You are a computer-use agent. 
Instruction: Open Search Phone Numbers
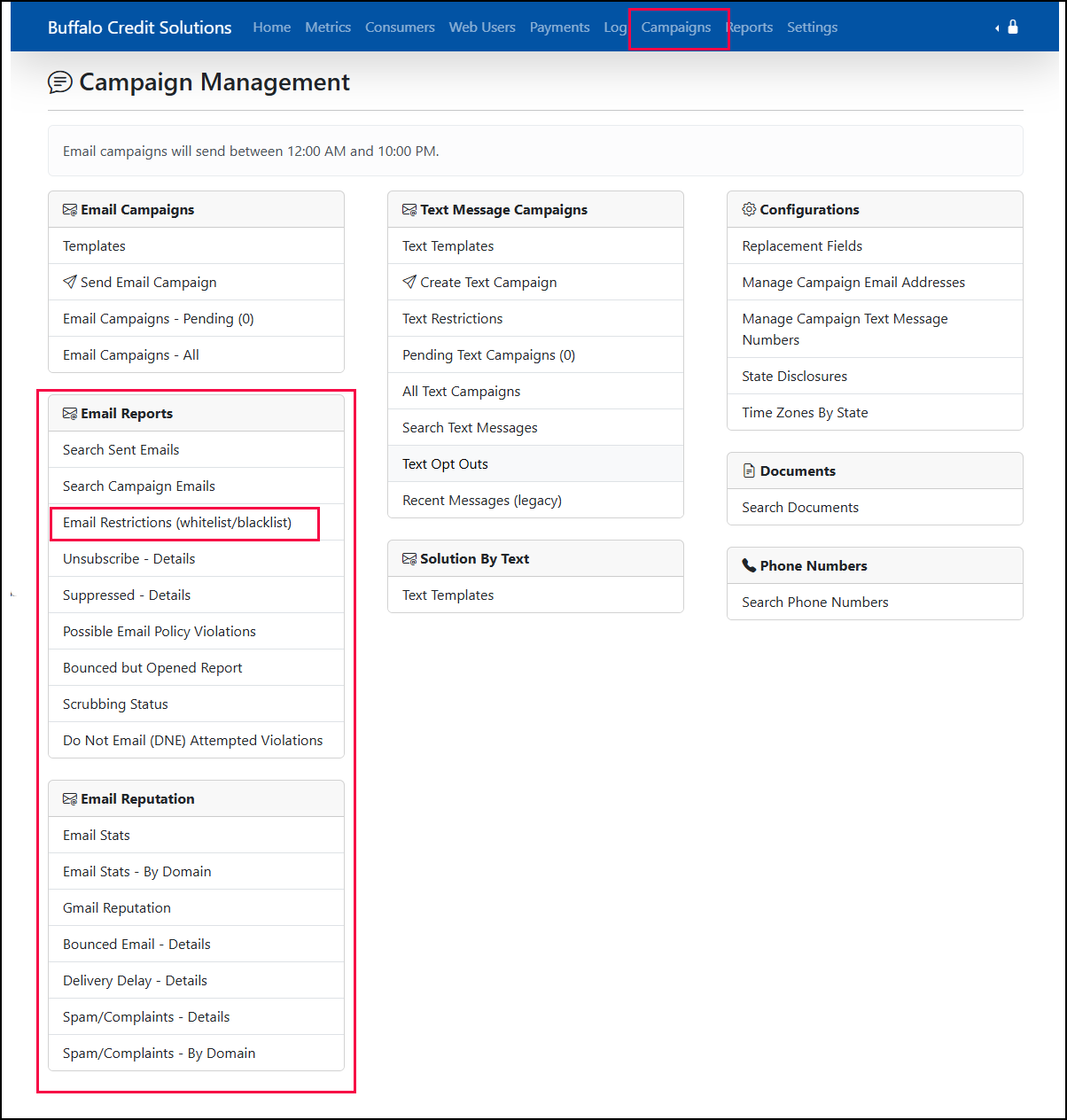875,603
